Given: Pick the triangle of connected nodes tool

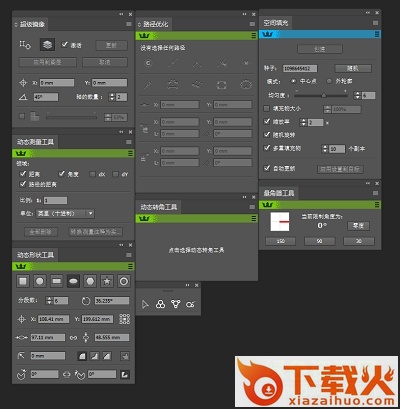Looking at the screenshot, I should pos(176,304).
